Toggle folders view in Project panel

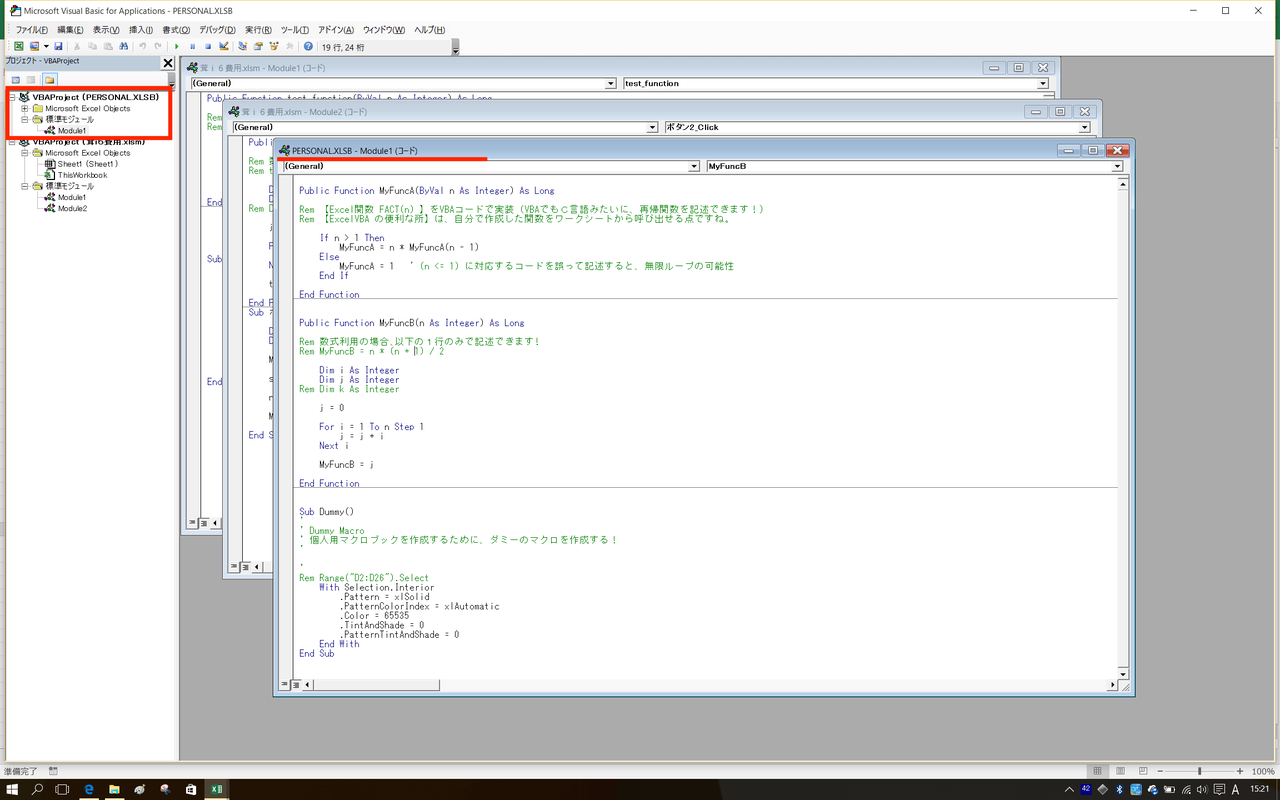[x=48, y=79]
